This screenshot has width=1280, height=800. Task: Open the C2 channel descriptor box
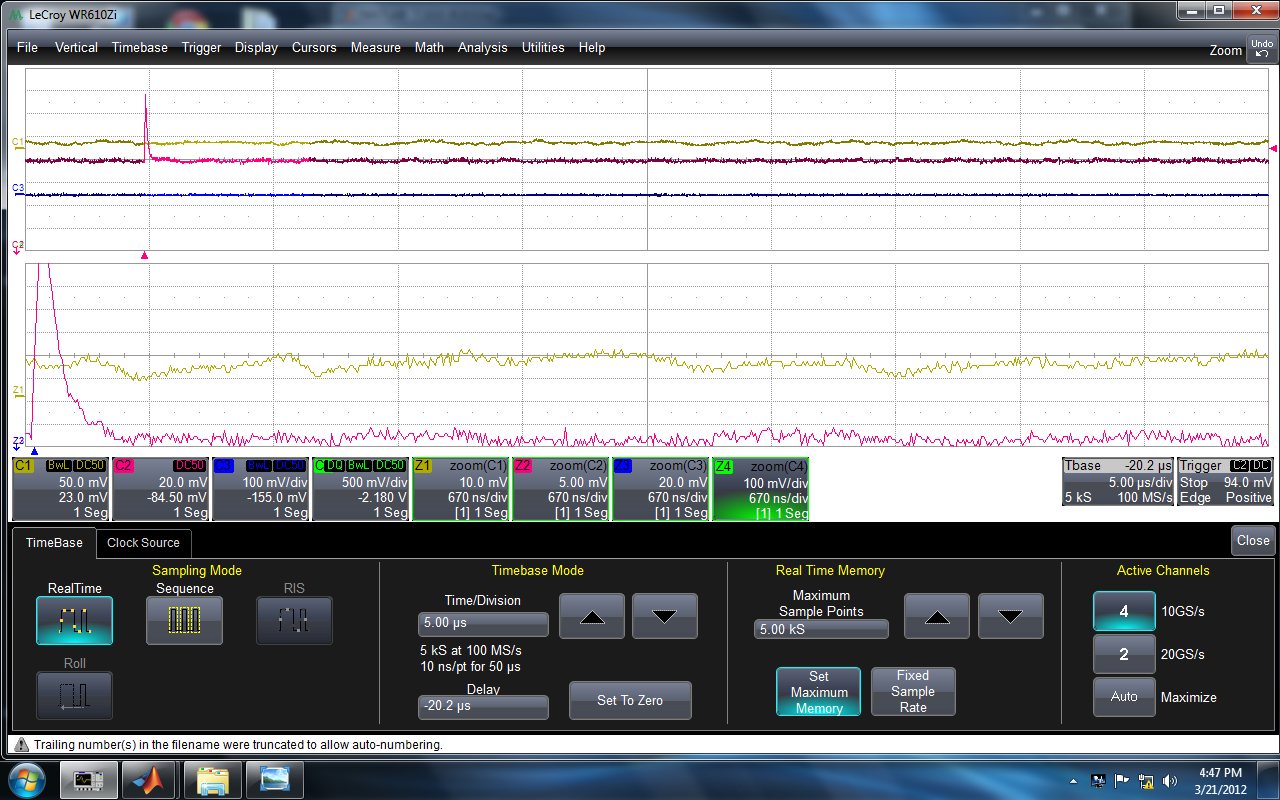(x=161, y=489)
